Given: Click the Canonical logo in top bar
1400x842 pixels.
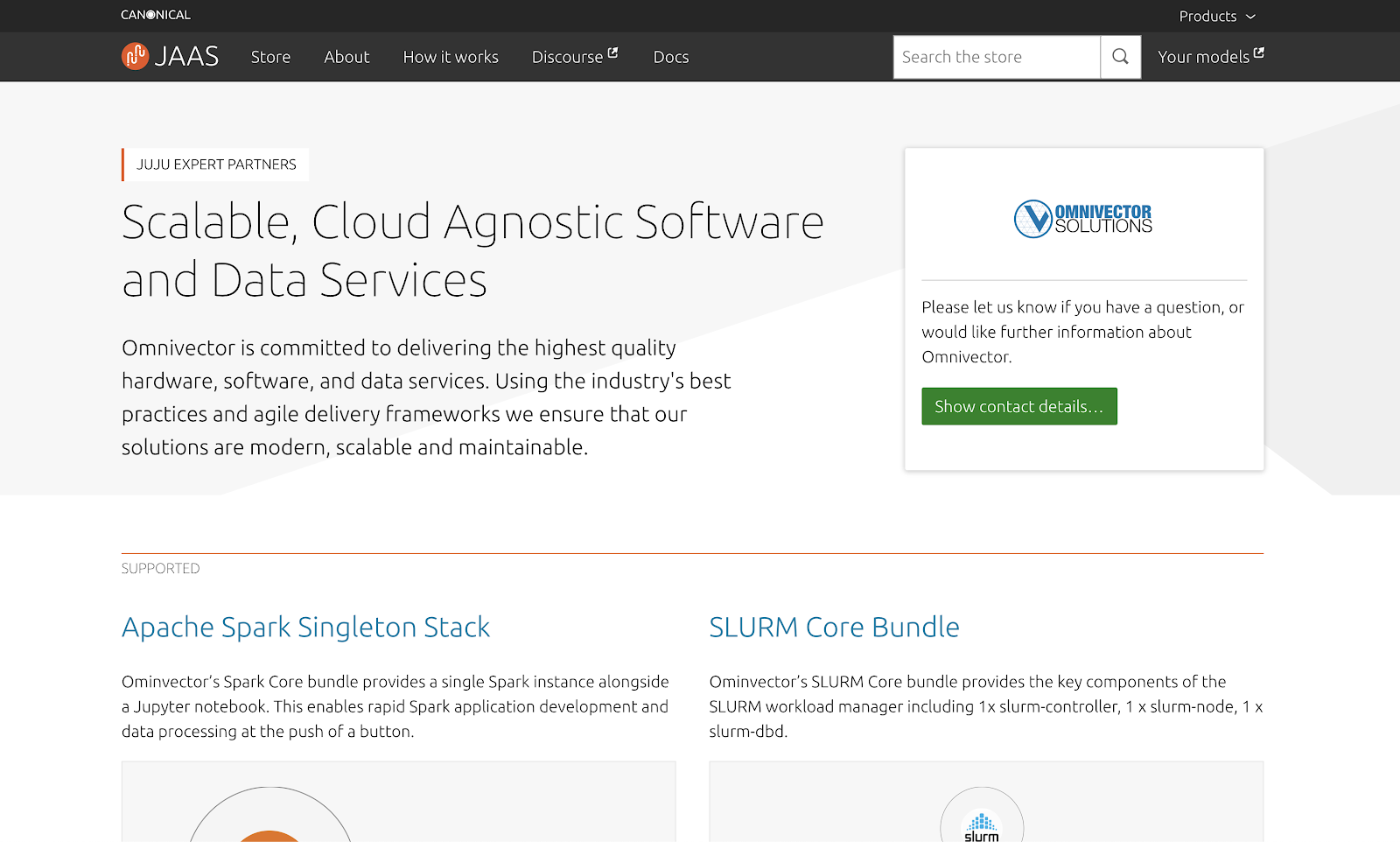Looking at the screenshot, I should click(x=156, y=15).
